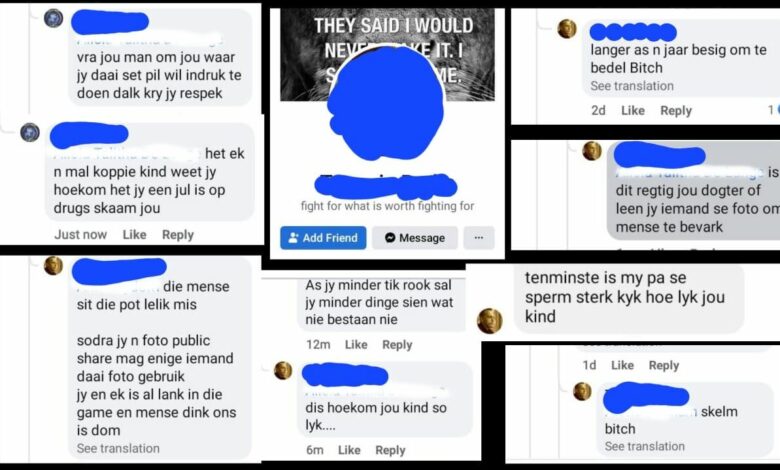
Task: Reply to the 6m old comment
Action: tap(390, 450)
